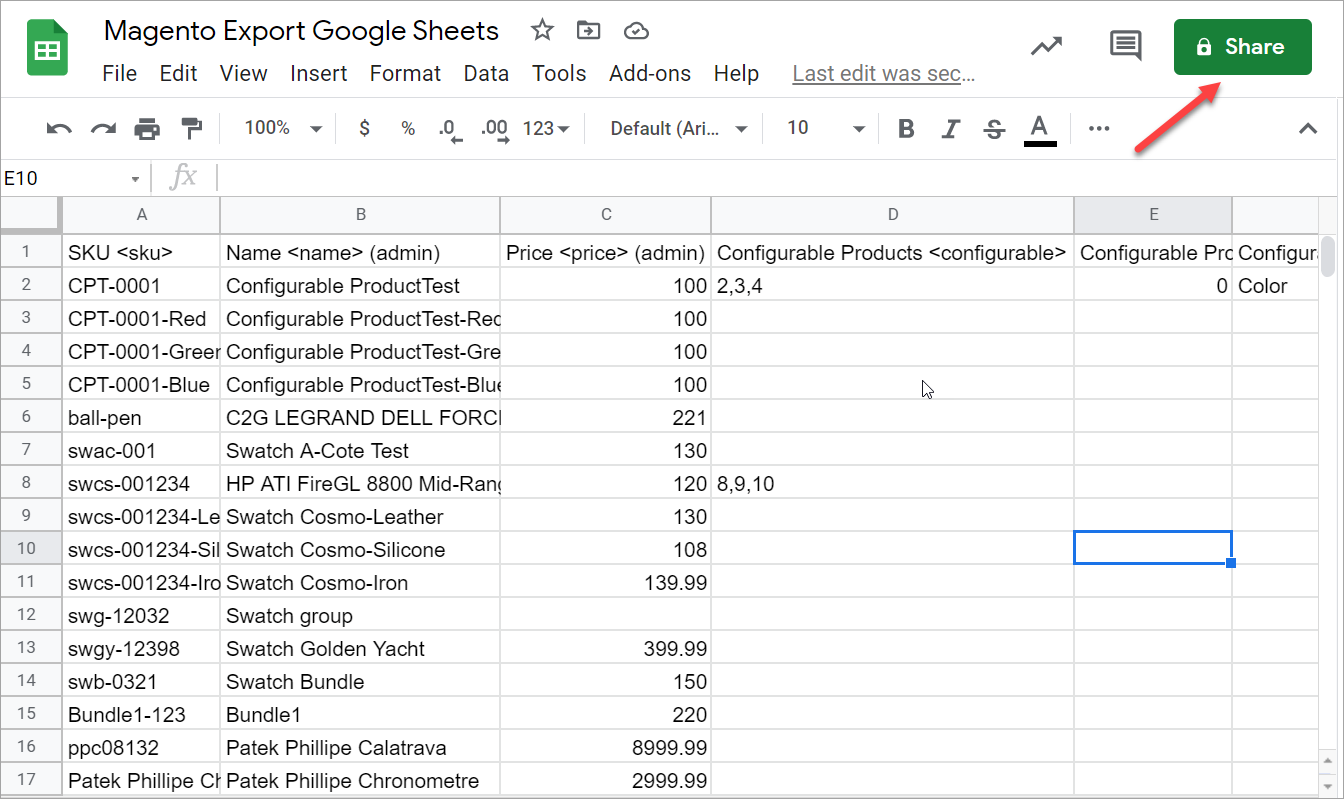Select column A header
The height and width of the screenshot is (799, 1344).
tap(141, 214)
